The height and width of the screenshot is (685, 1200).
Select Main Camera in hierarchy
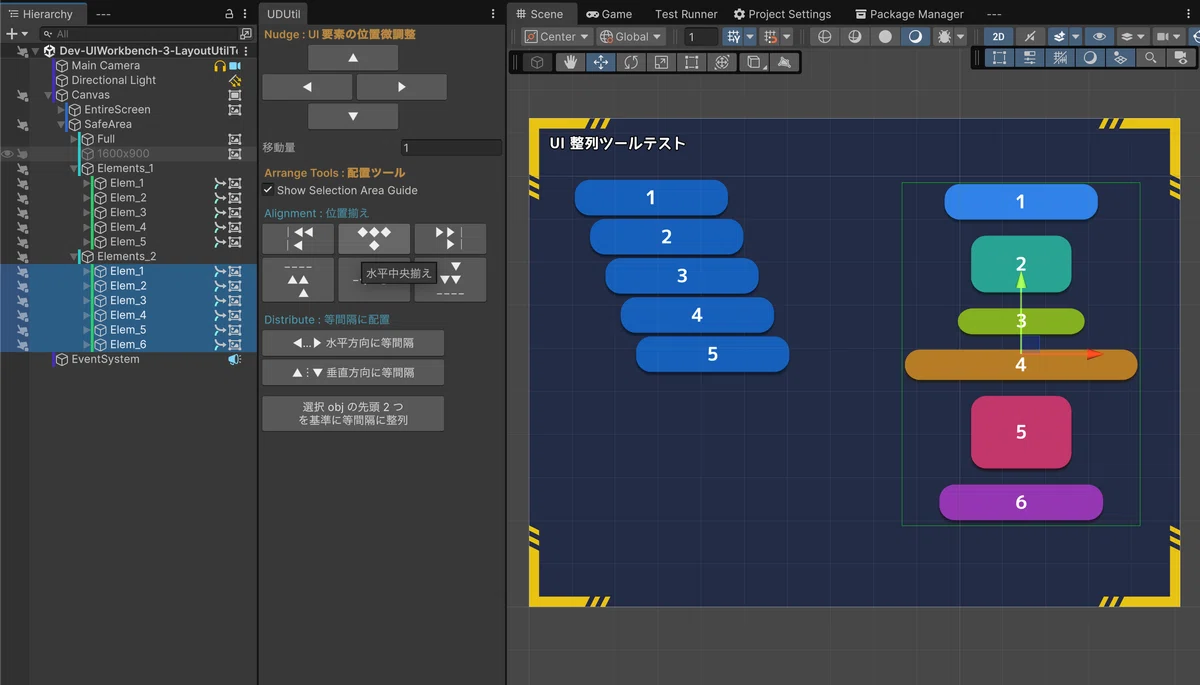(x=105, y=65)
